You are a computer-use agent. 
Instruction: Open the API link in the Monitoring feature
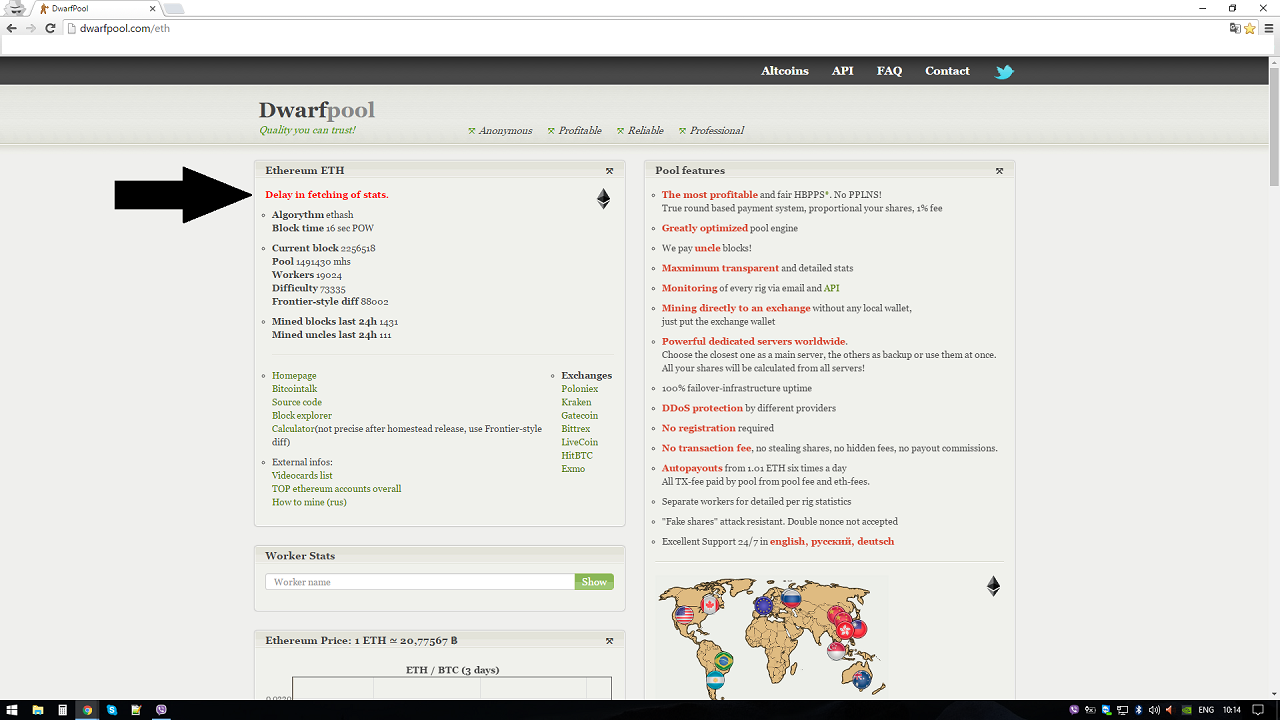click(831, 288)
